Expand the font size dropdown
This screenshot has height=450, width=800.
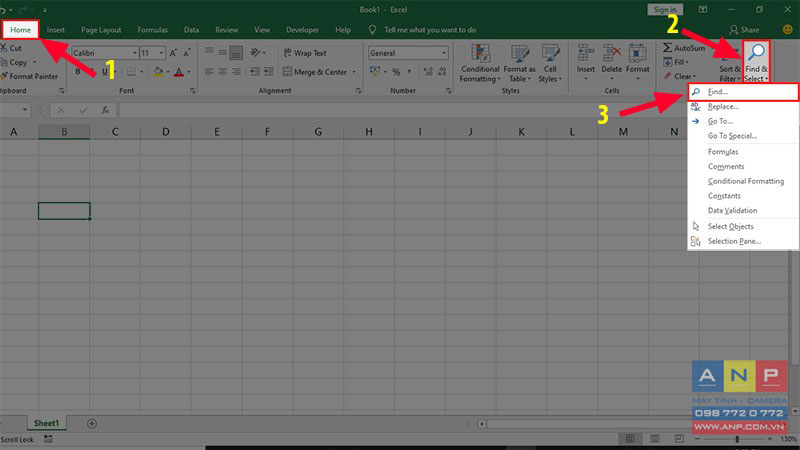point(161,53)
